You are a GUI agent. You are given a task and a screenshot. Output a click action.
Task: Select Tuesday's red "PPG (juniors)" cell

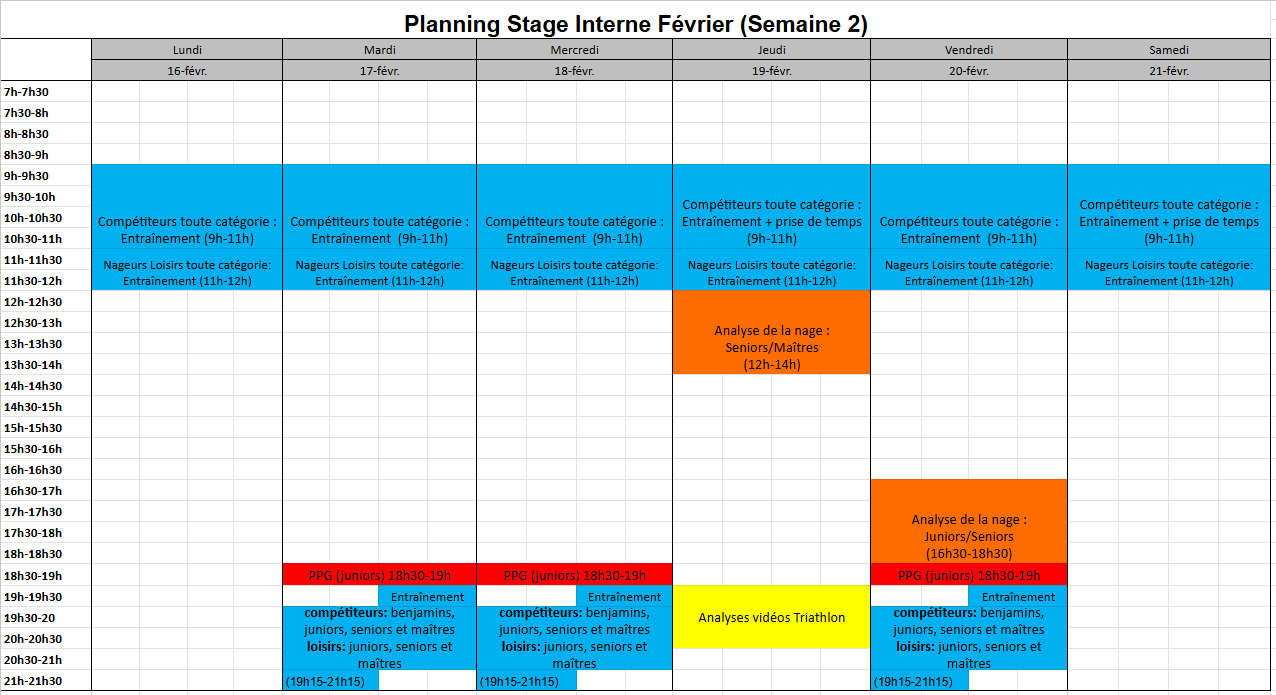(379, 575)
